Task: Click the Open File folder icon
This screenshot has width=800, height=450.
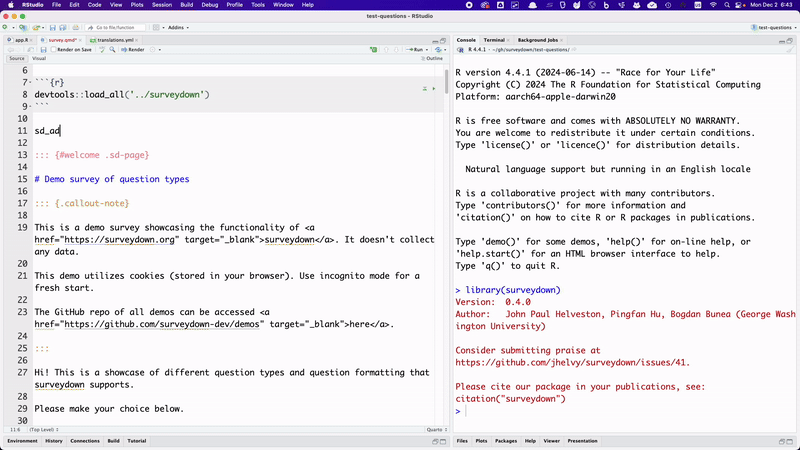Action: click(36, 28)
